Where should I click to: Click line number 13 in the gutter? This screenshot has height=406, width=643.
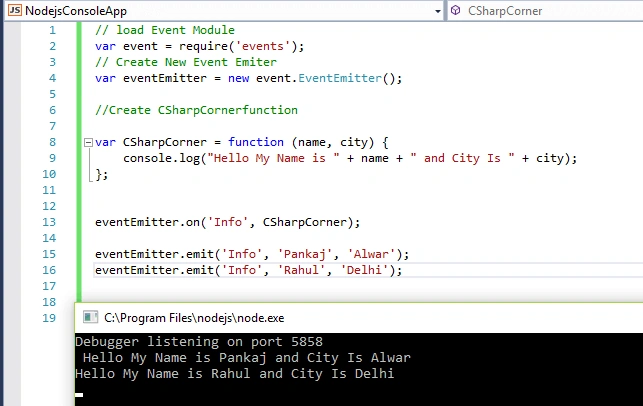click(49, 222)
